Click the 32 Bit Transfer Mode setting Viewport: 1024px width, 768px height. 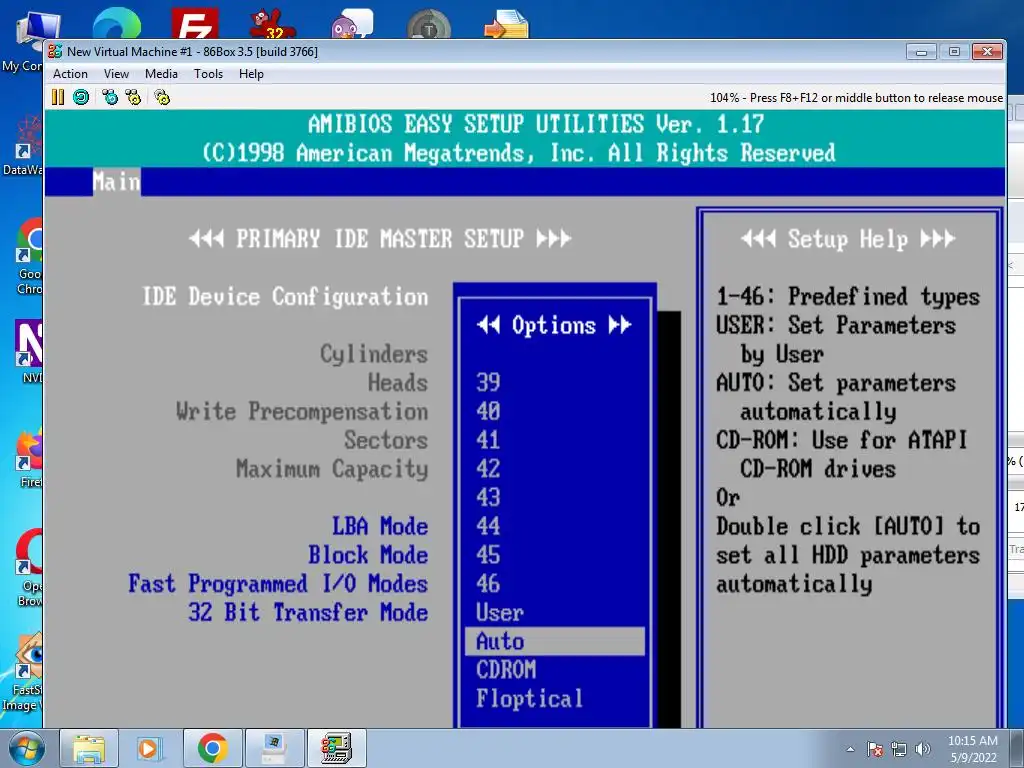click(308, 613)
